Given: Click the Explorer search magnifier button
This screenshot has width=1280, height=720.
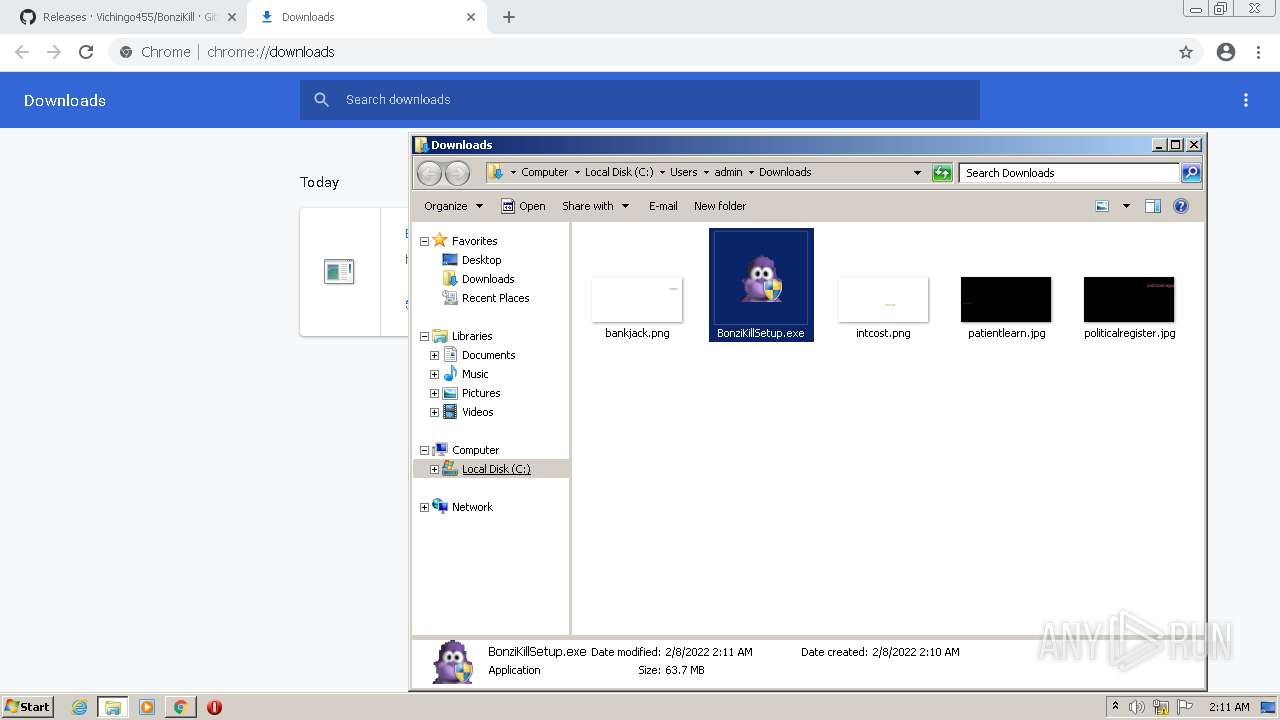Looking at the screenshot, I should (1191, 173).
